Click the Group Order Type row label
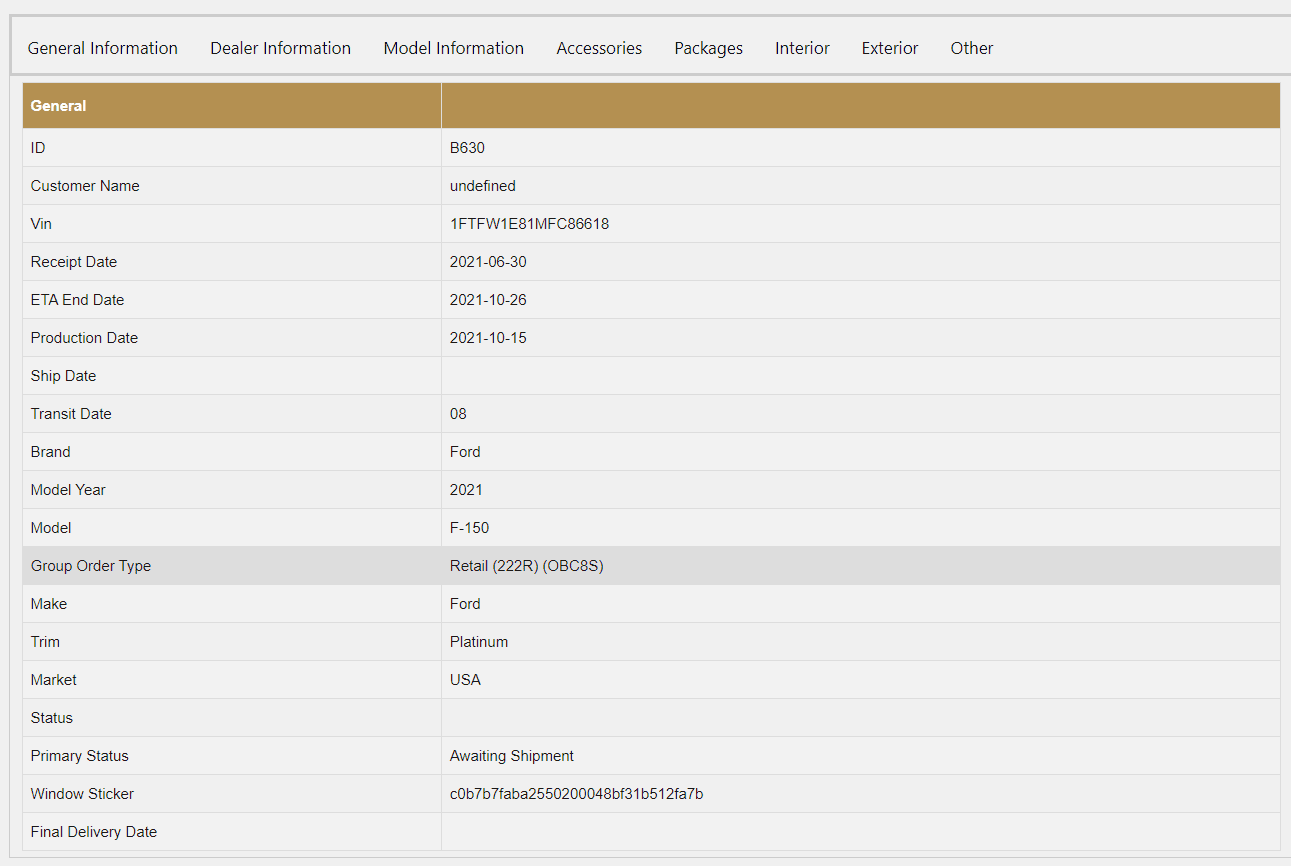The image size is (1291, 866). [91, 566]
